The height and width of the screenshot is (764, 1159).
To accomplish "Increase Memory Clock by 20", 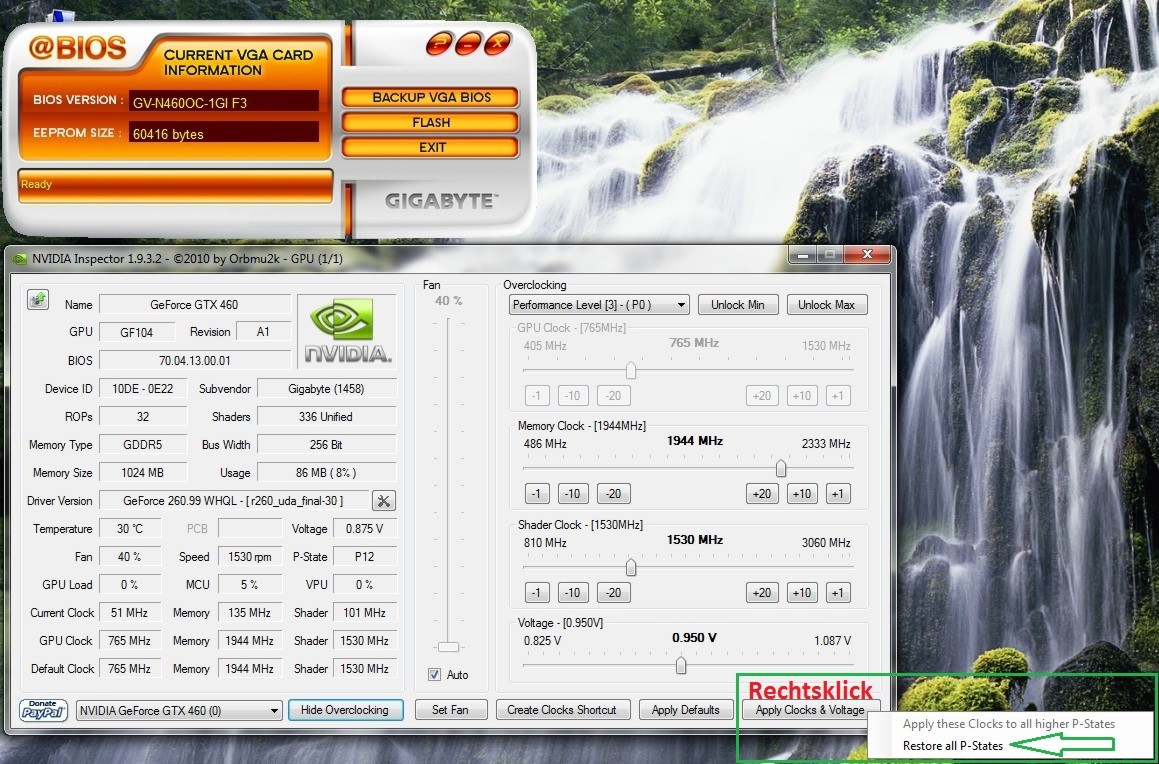I will 762,494.
